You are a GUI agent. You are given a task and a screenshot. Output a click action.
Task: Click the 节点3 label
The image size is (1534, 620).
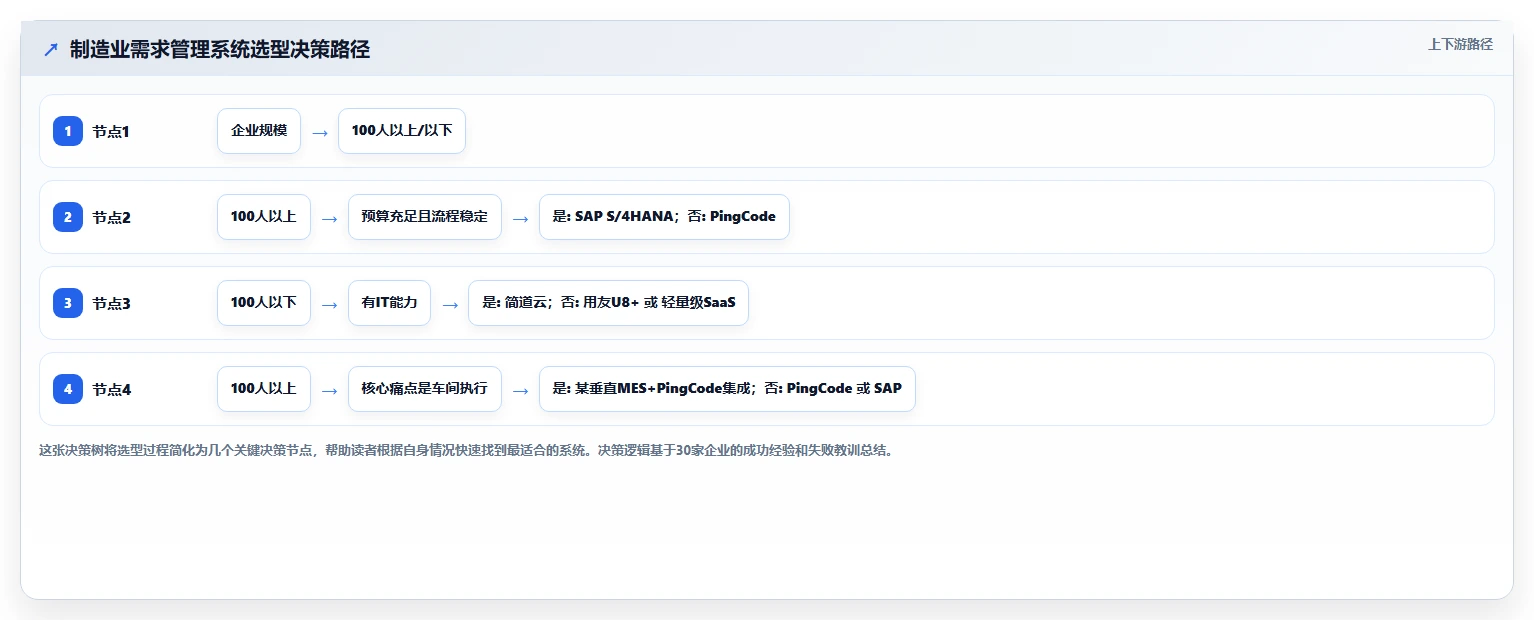click(111, 303)
